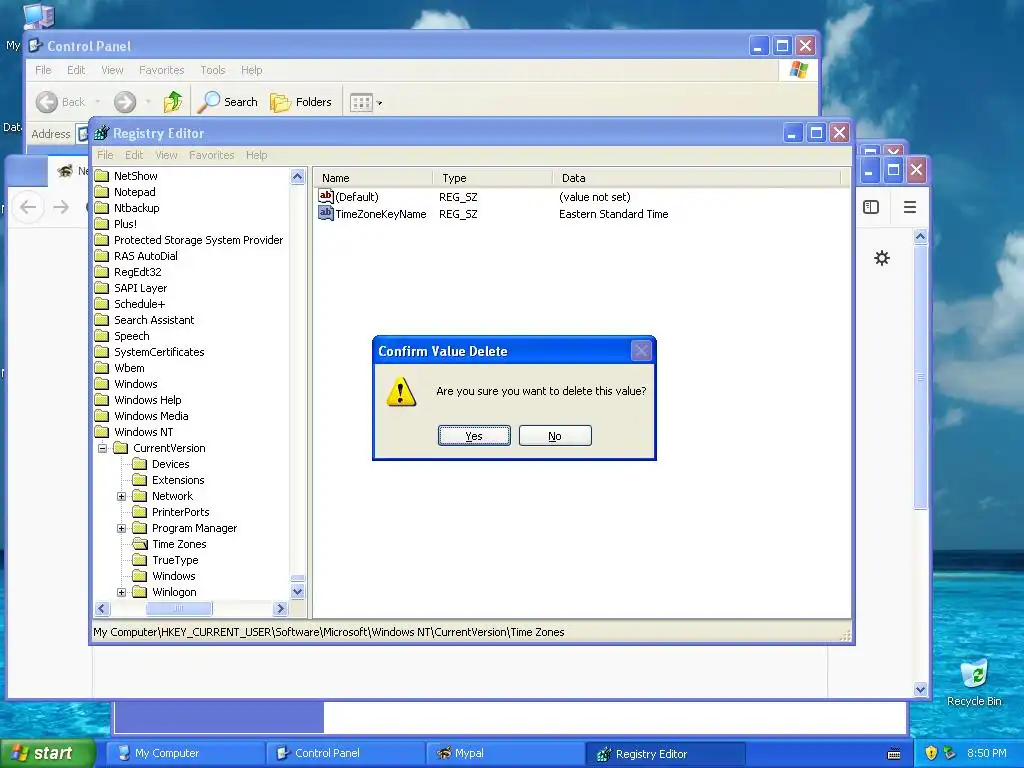
Task: Go up one folder level in Control Panel
Action: coord(173,102)
